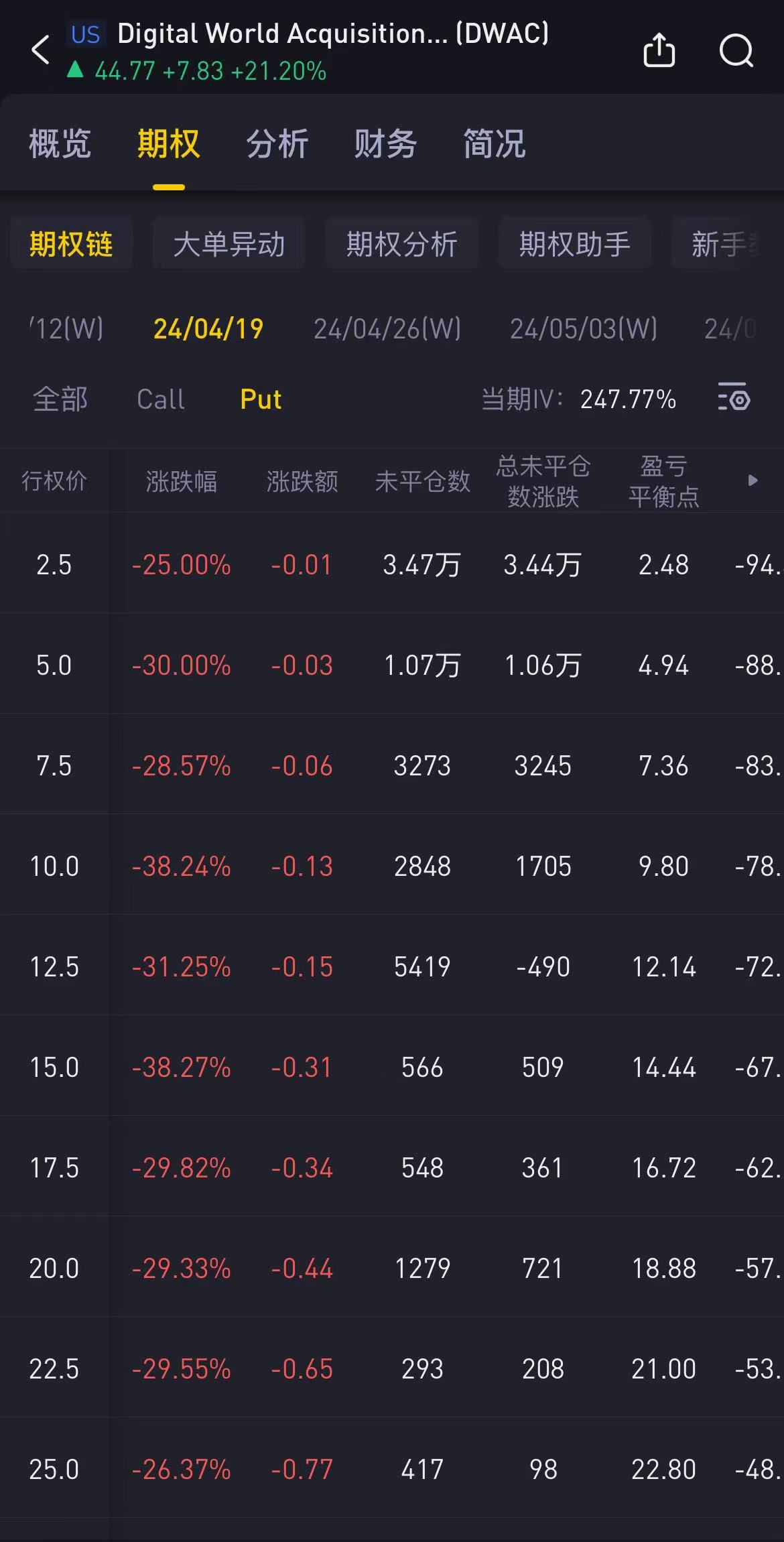Open the share icon
Image resolution: width=784 pixels, height=1542 pixels.
[659, 50]
